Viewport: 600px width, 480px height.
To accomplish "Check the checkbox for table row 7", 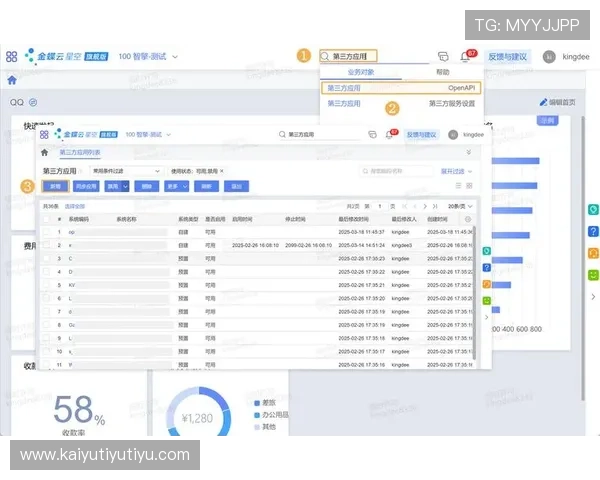I will coord(46,312).
